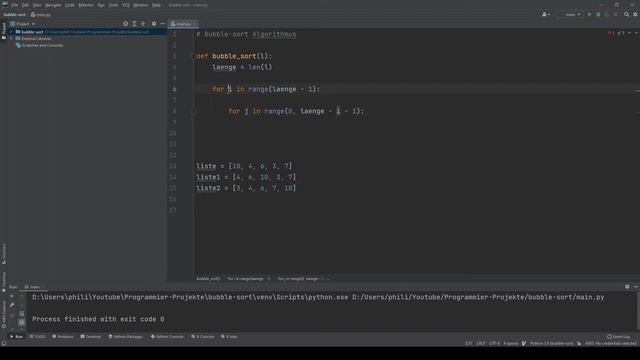Open the user account dropdown icon
Screen dimensions: 640x360
click(546, 14)
